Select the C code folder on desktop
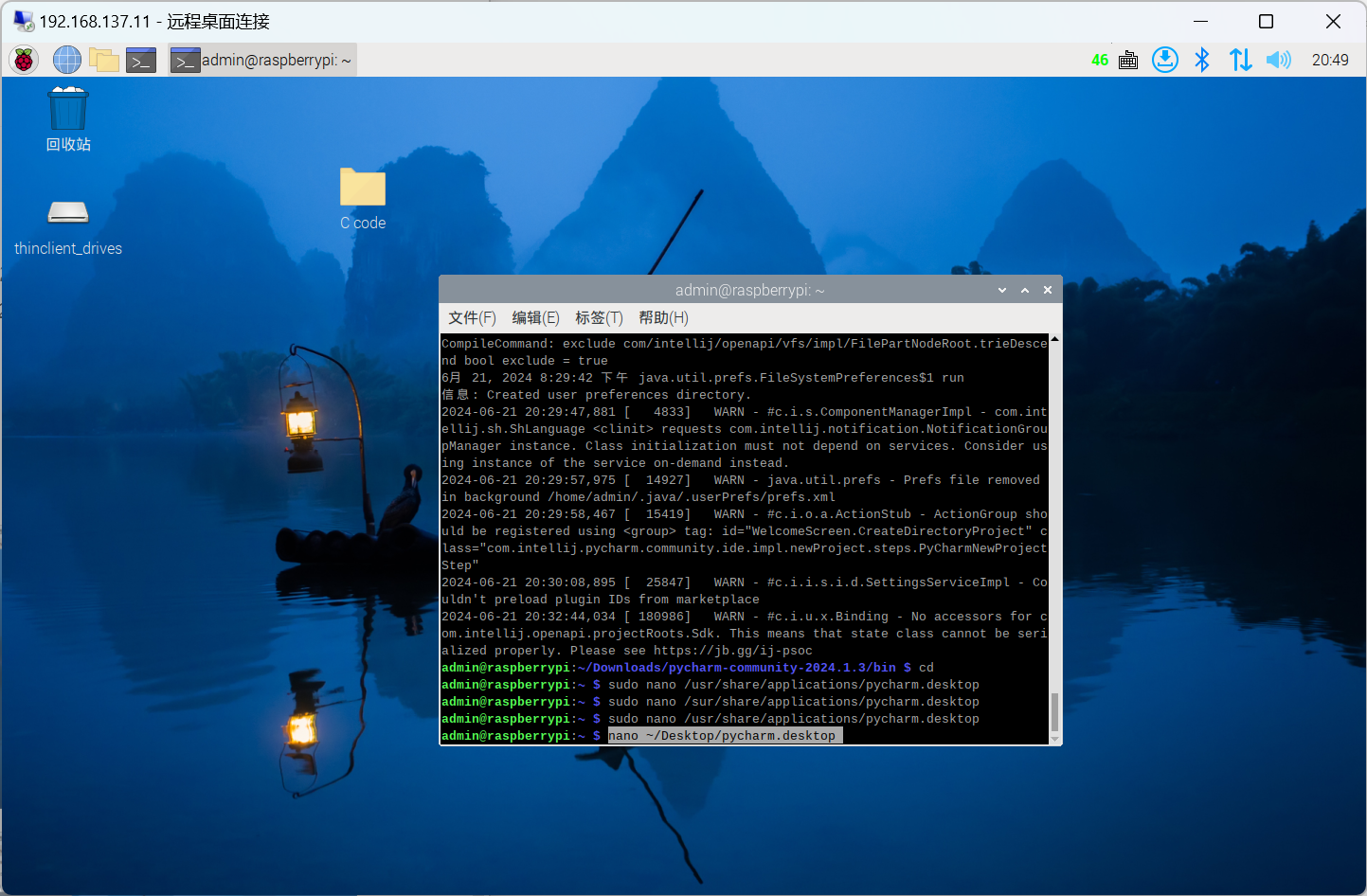Screen dimensions: 1367x896 (363, 199)
